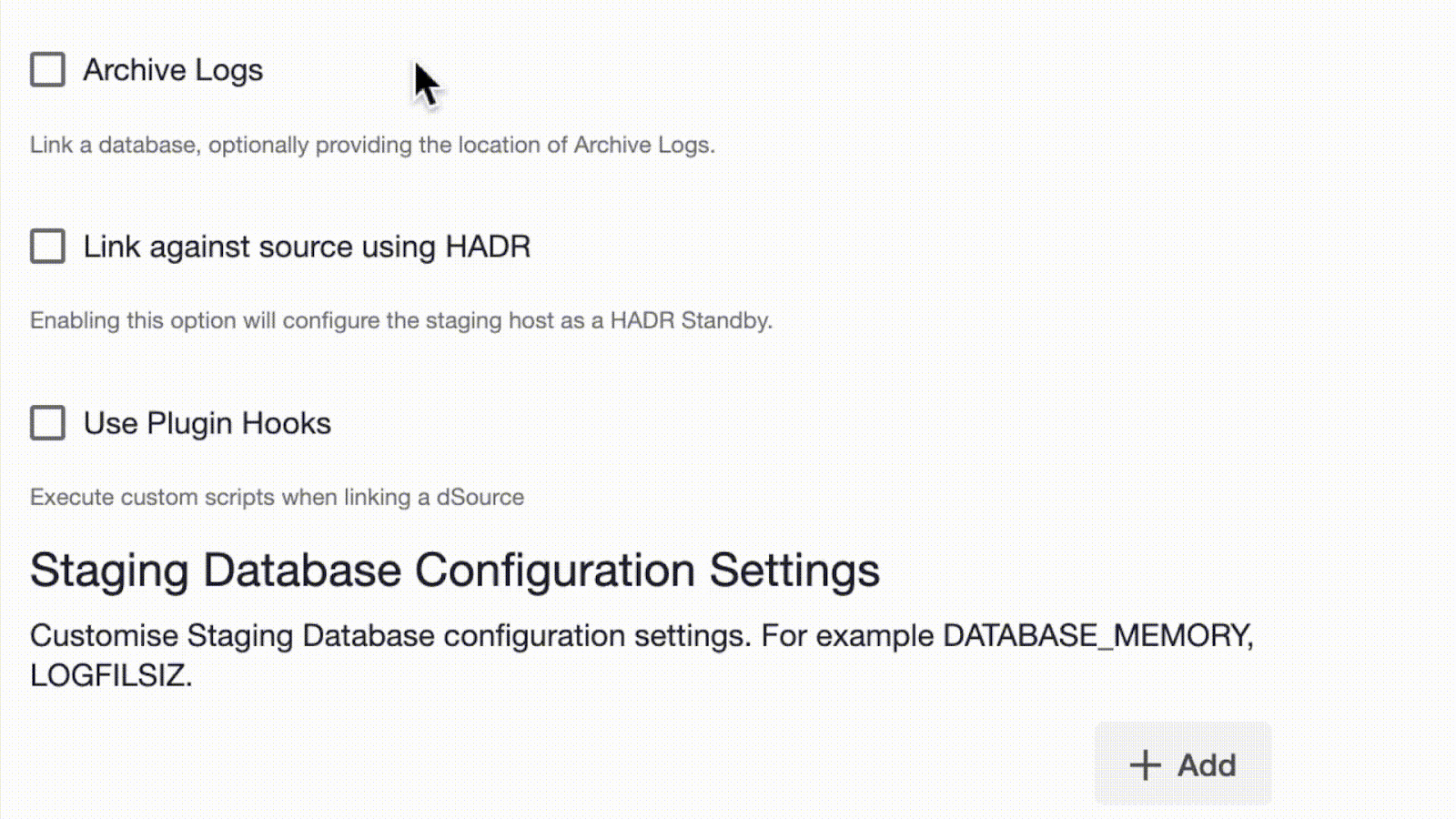Click the Archive Logs location description text

(372, 145)
